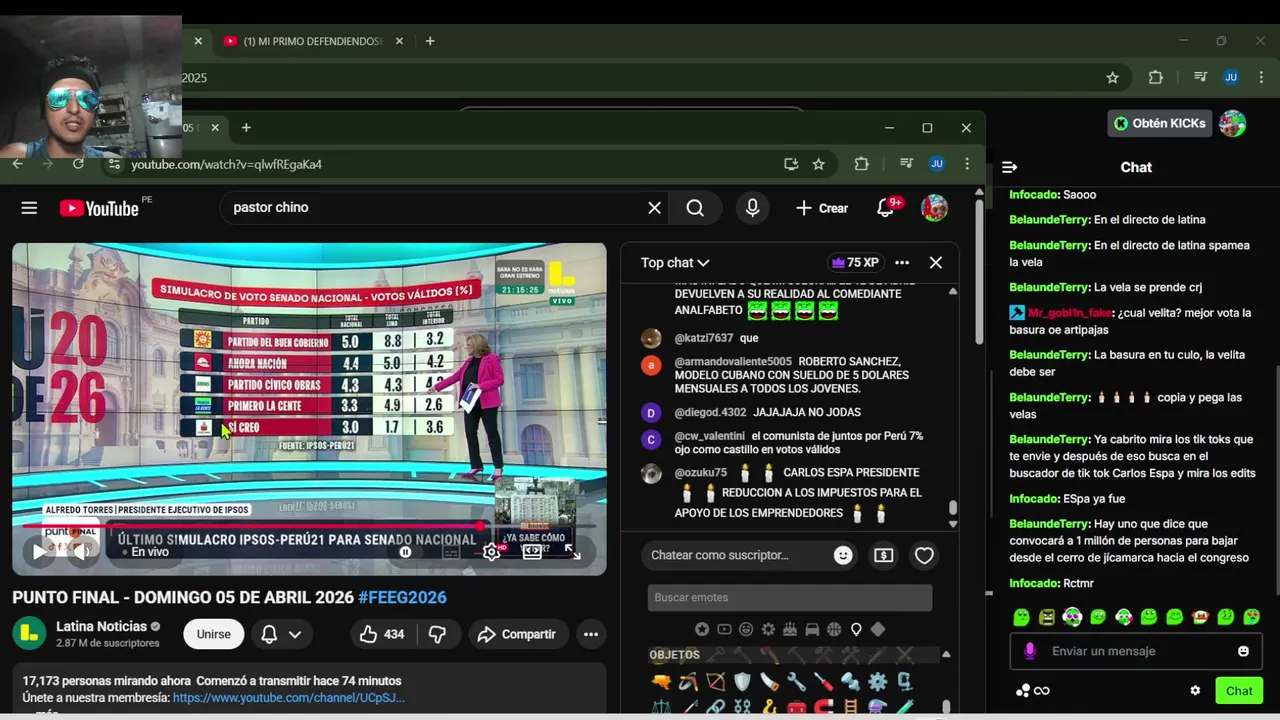
Task: Toggle autoplay switch in video player
Action: [405, 551]
